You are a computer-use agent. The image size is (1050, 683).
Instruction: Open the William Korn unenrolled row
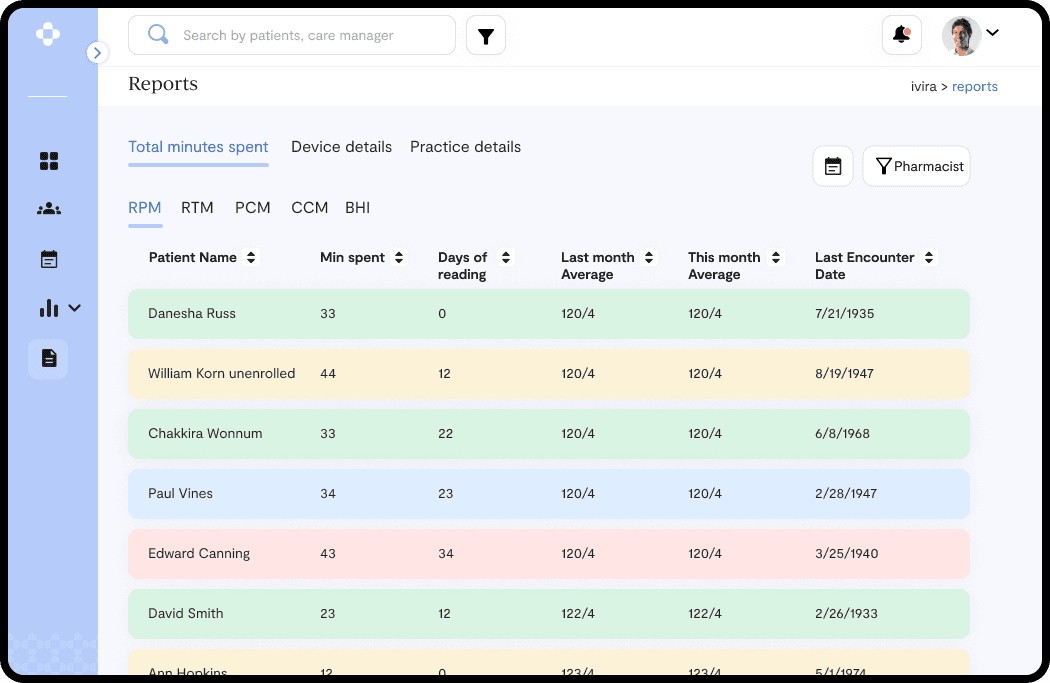(x=548, y=374)
